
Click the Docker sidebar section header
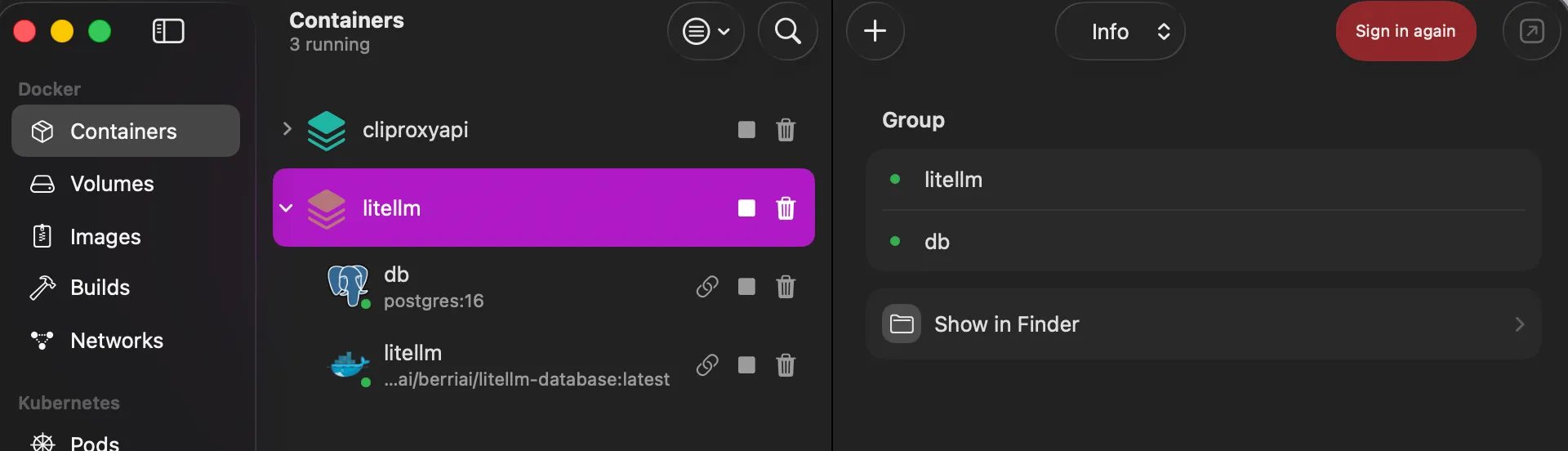click(49, 89)
